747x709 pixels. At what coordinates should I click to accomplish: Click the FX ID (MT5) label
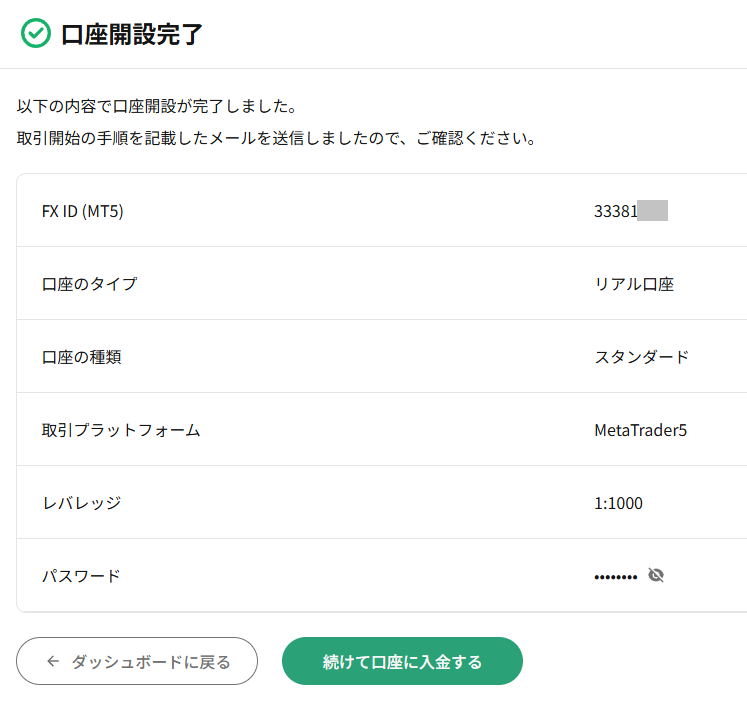[x=83, y=211]
